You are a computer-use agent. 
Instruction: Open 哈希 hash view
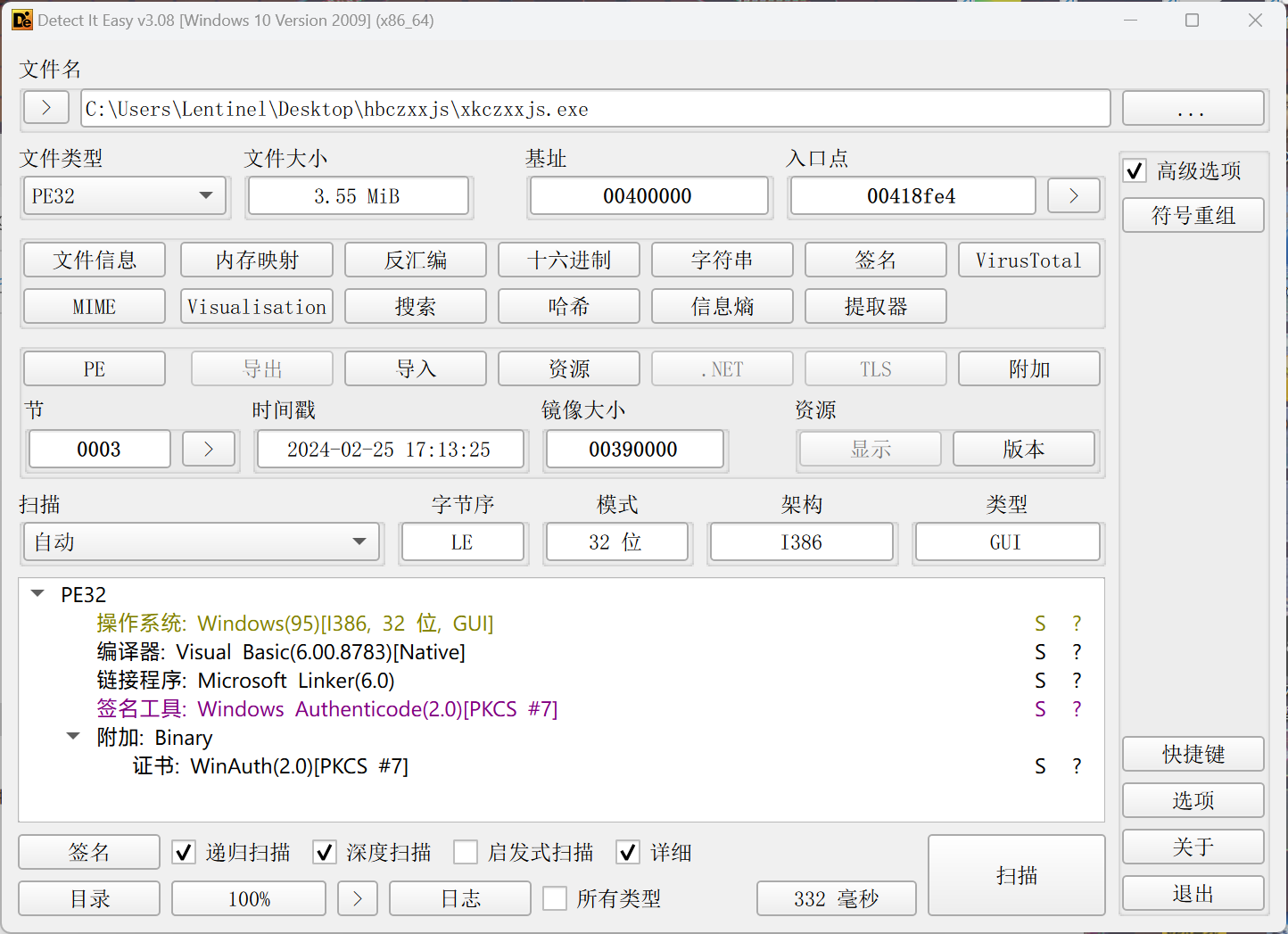point(569,306)
